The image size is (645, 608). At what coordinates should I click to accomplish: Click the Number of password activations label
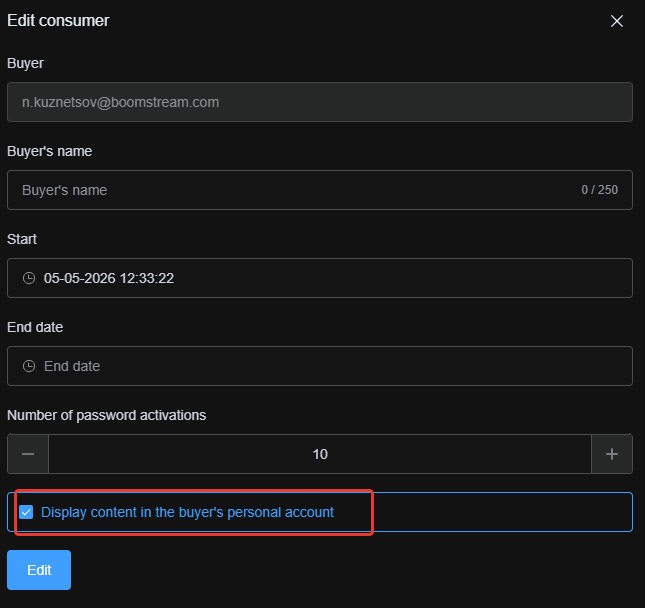pyautogui.click(x=107, y=415)
